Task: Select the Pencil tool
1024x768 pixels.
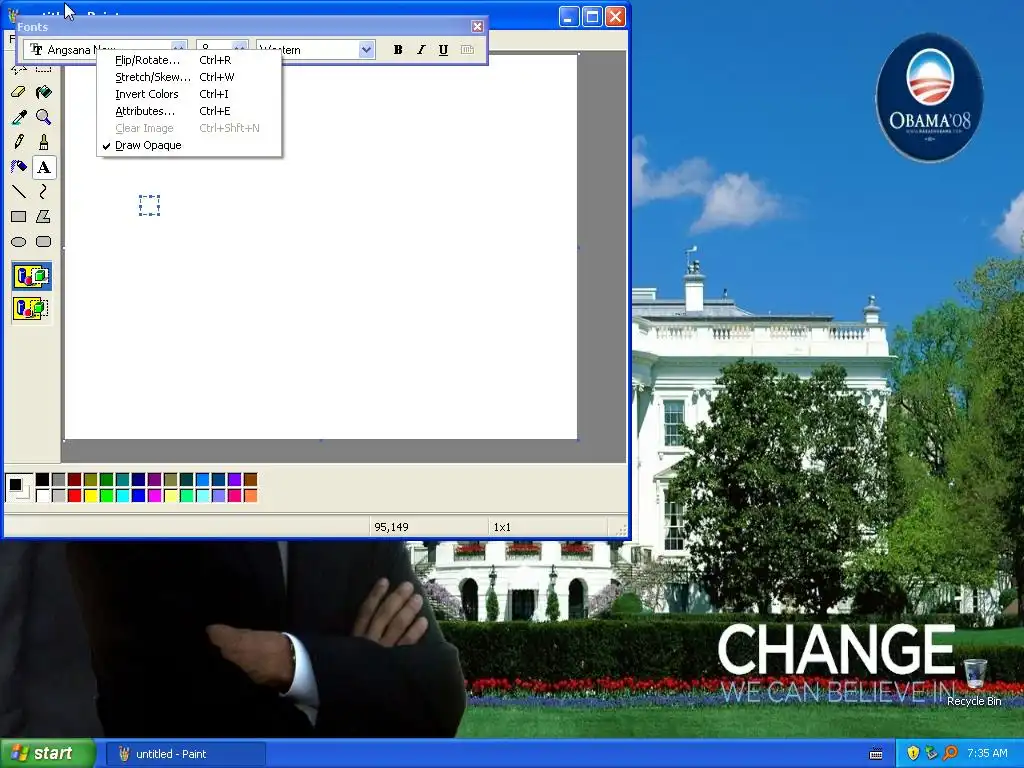Action: click(x=18, y=142)
